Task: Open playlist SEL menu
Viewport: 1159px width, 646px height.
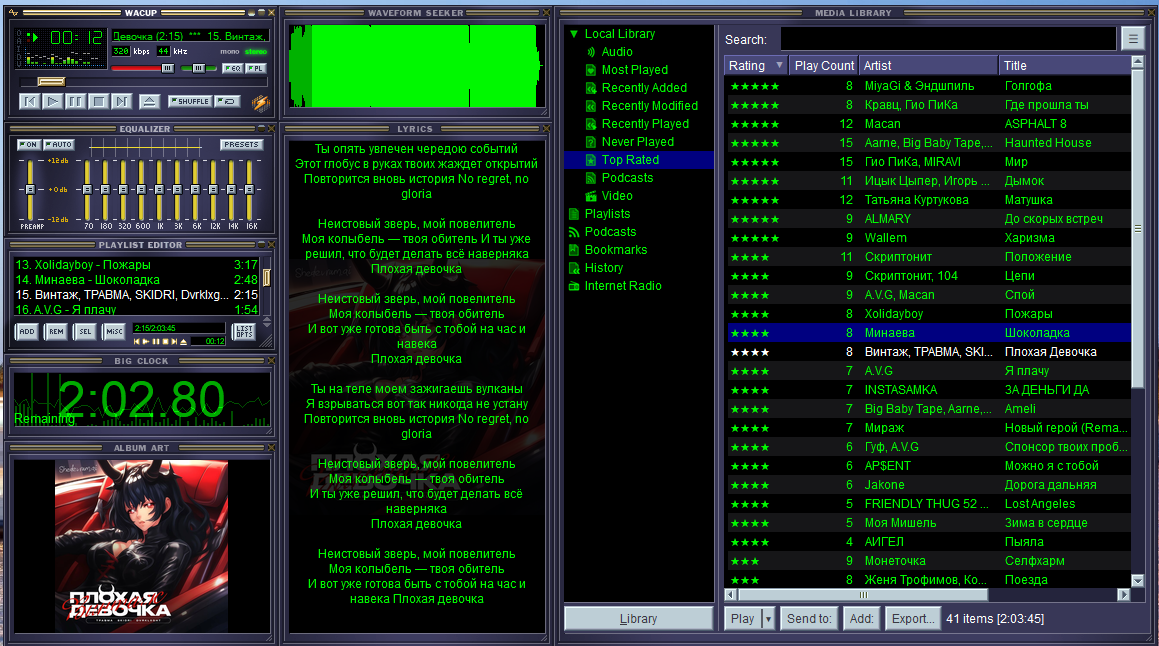Action: click(85, 332)
